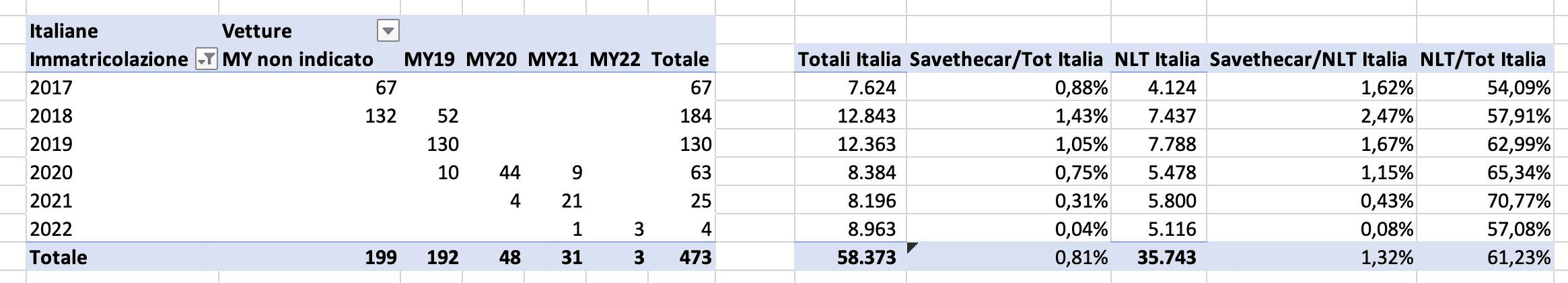Click the NLT Italia header cell
Screen dimensions: 1568x283
[1157, 59]
